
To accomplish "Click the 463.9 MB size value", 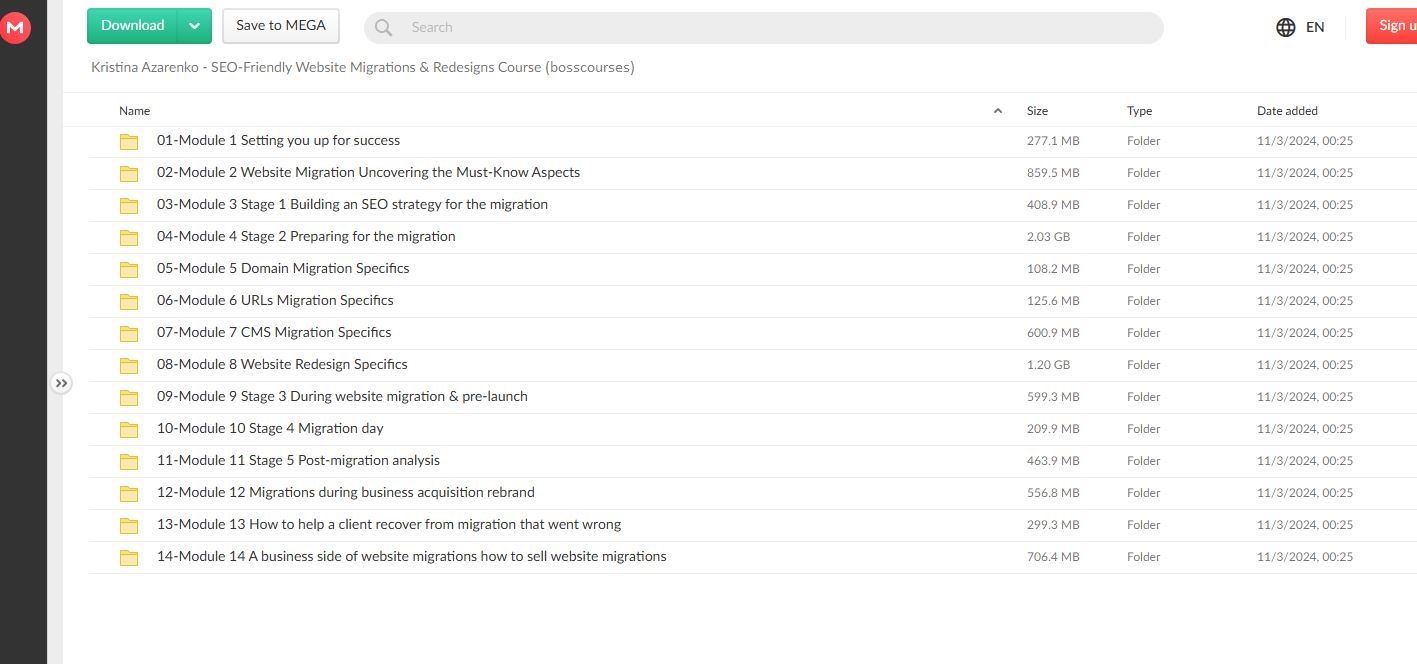I will [x=1053, y=461].
